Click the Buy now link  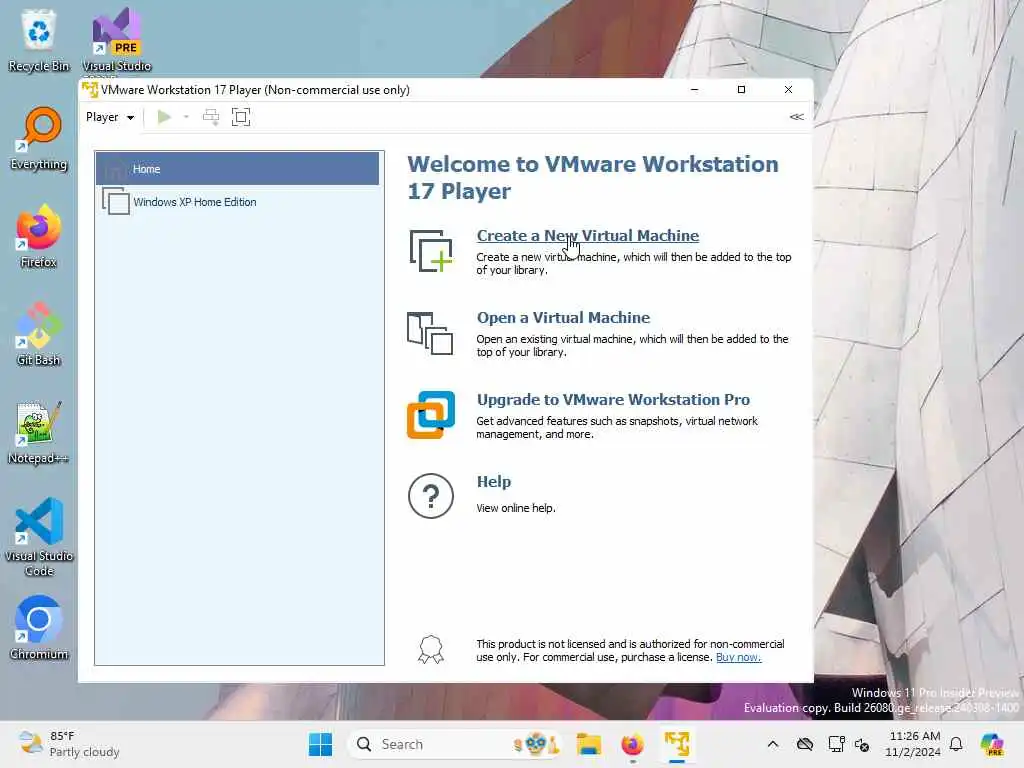click(x=739, y=657)
